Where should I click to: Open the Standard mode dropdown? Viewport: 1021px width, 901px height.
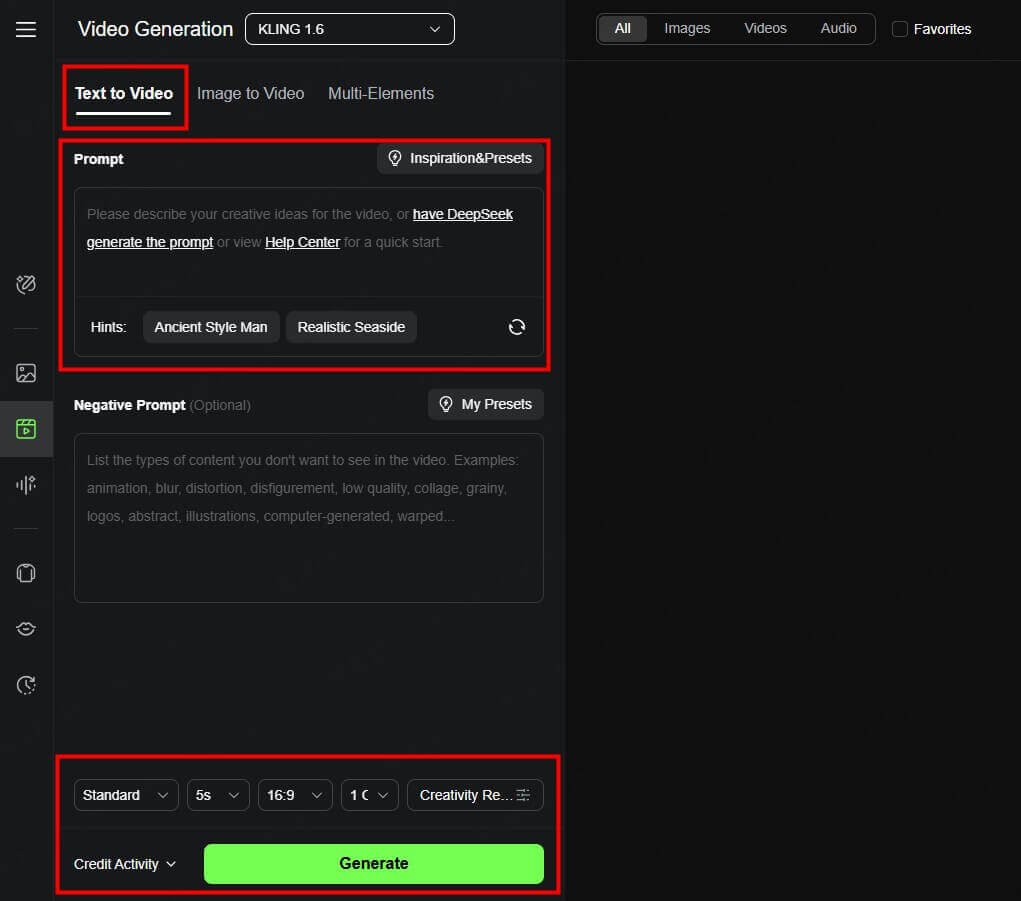click(x=126, y=795)
